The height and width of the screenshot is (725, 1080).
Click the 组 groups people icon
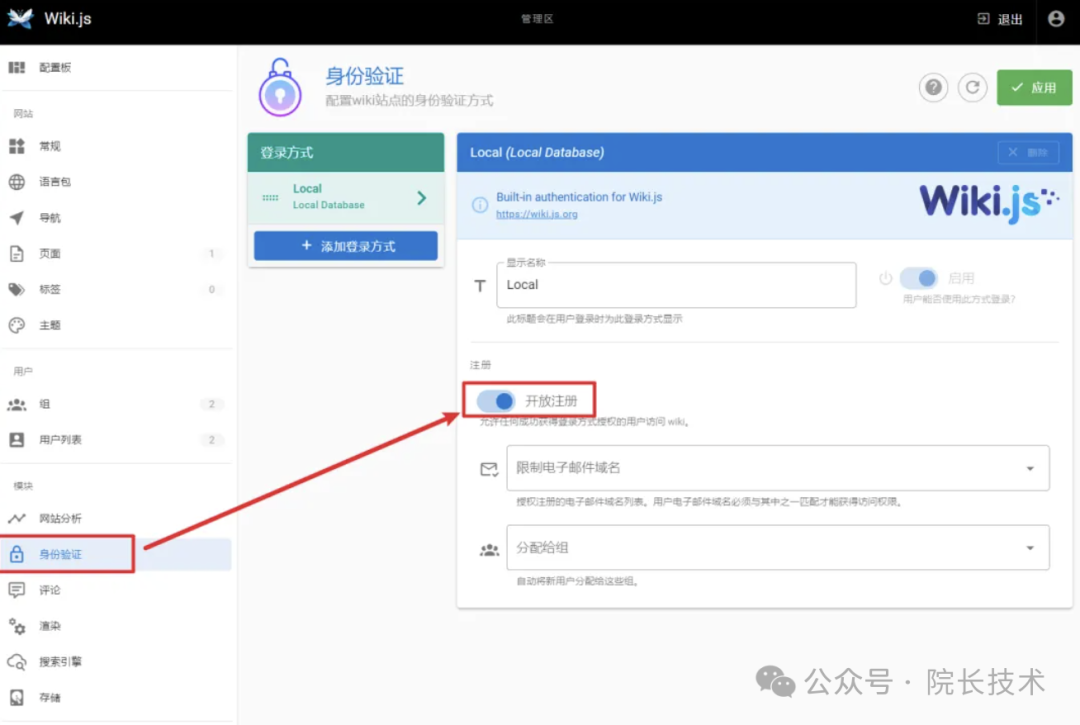17,404
